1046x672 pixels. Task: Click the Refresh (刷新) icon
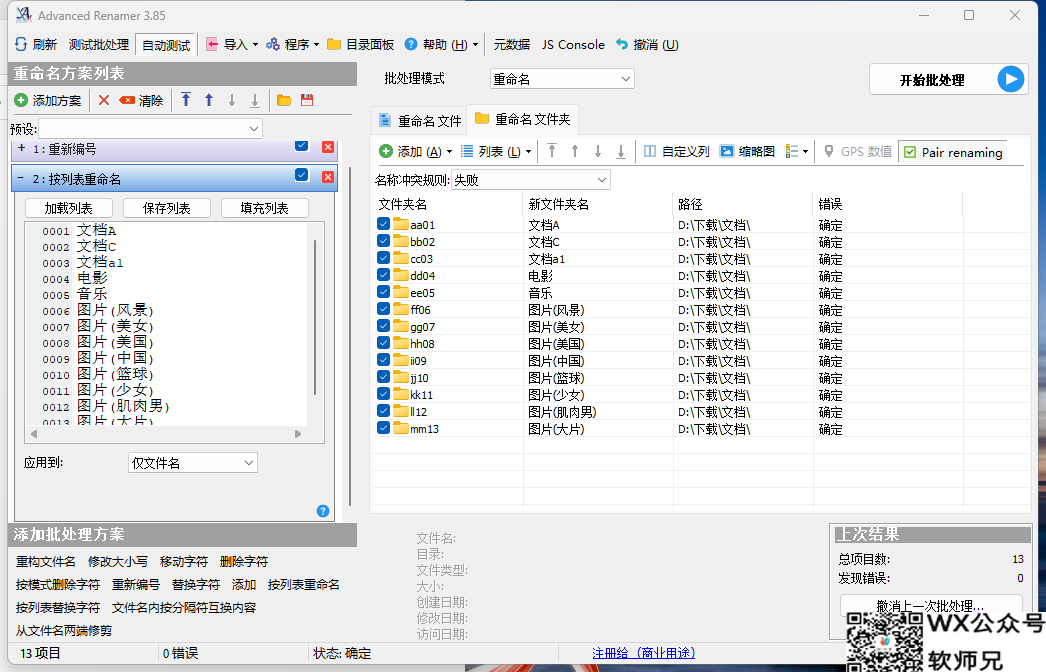[21, 44]
